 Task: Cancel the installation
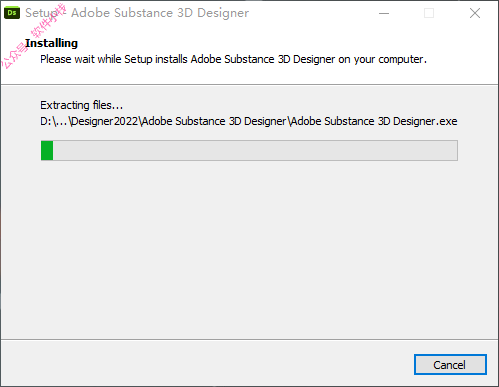[x=450, y=364]
